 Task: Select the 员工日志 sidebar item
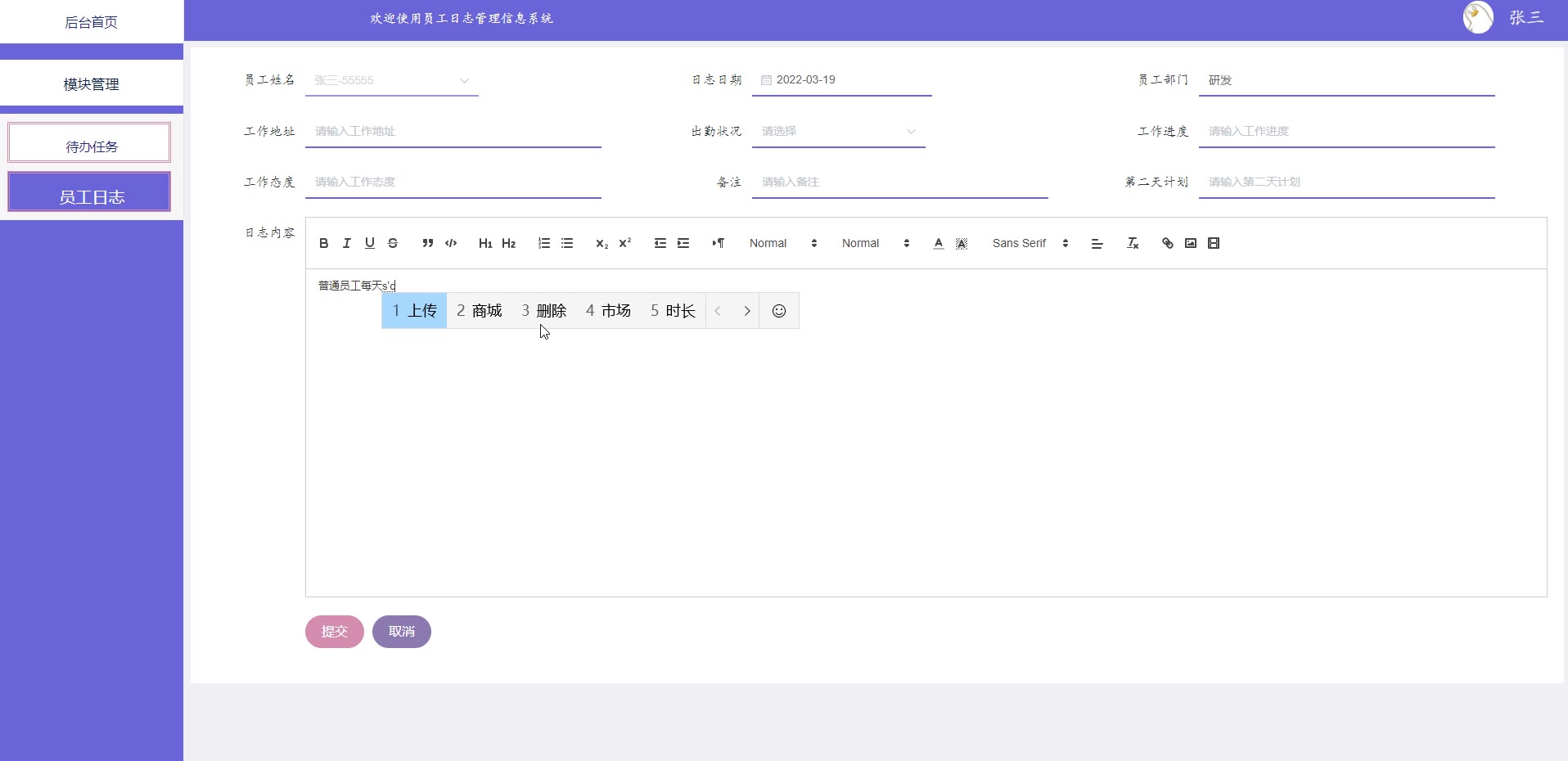pyautogui.click(x=89, y=192)
